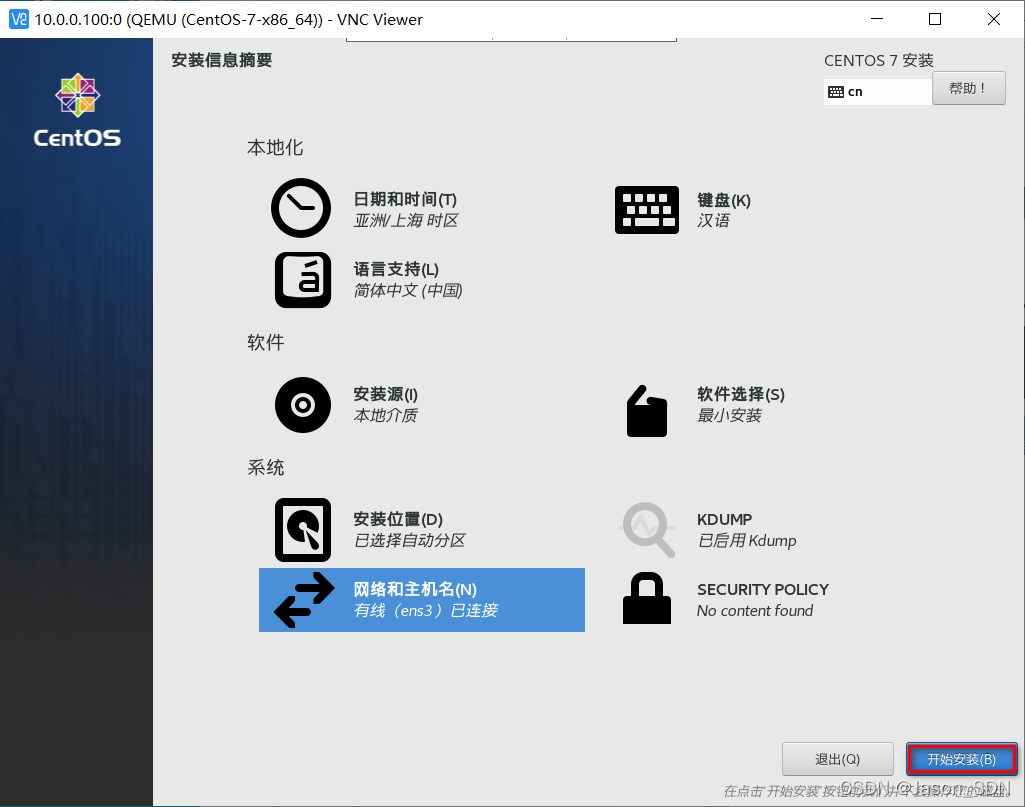Click the 亚洲/上海 时区 status text
This screenshot has height=807, width=1025.
[x=406, y=220]
